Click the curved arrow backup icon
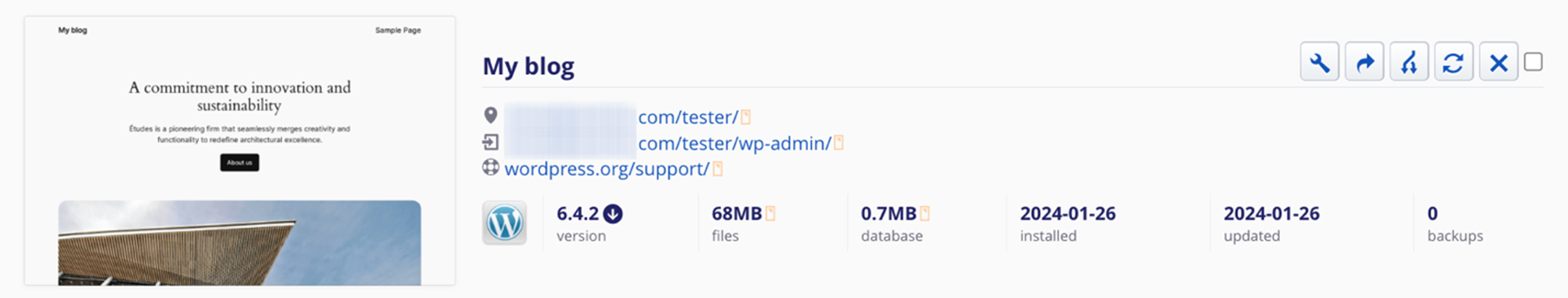The height and width of the screenshot is (298, 1568). pyautogui.click(x=1364, y=62)
